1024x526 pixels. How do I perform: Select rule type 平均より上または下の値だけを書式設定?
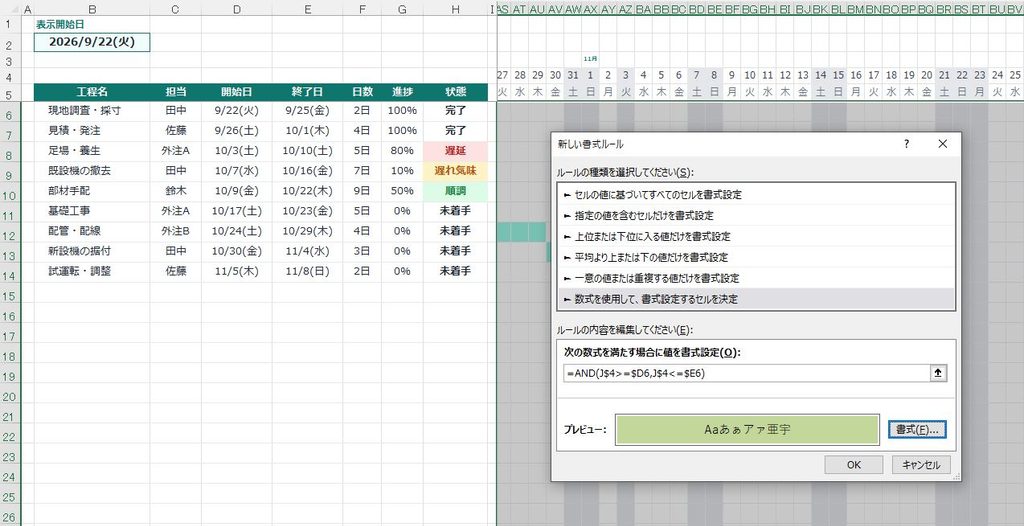point(757,257)
